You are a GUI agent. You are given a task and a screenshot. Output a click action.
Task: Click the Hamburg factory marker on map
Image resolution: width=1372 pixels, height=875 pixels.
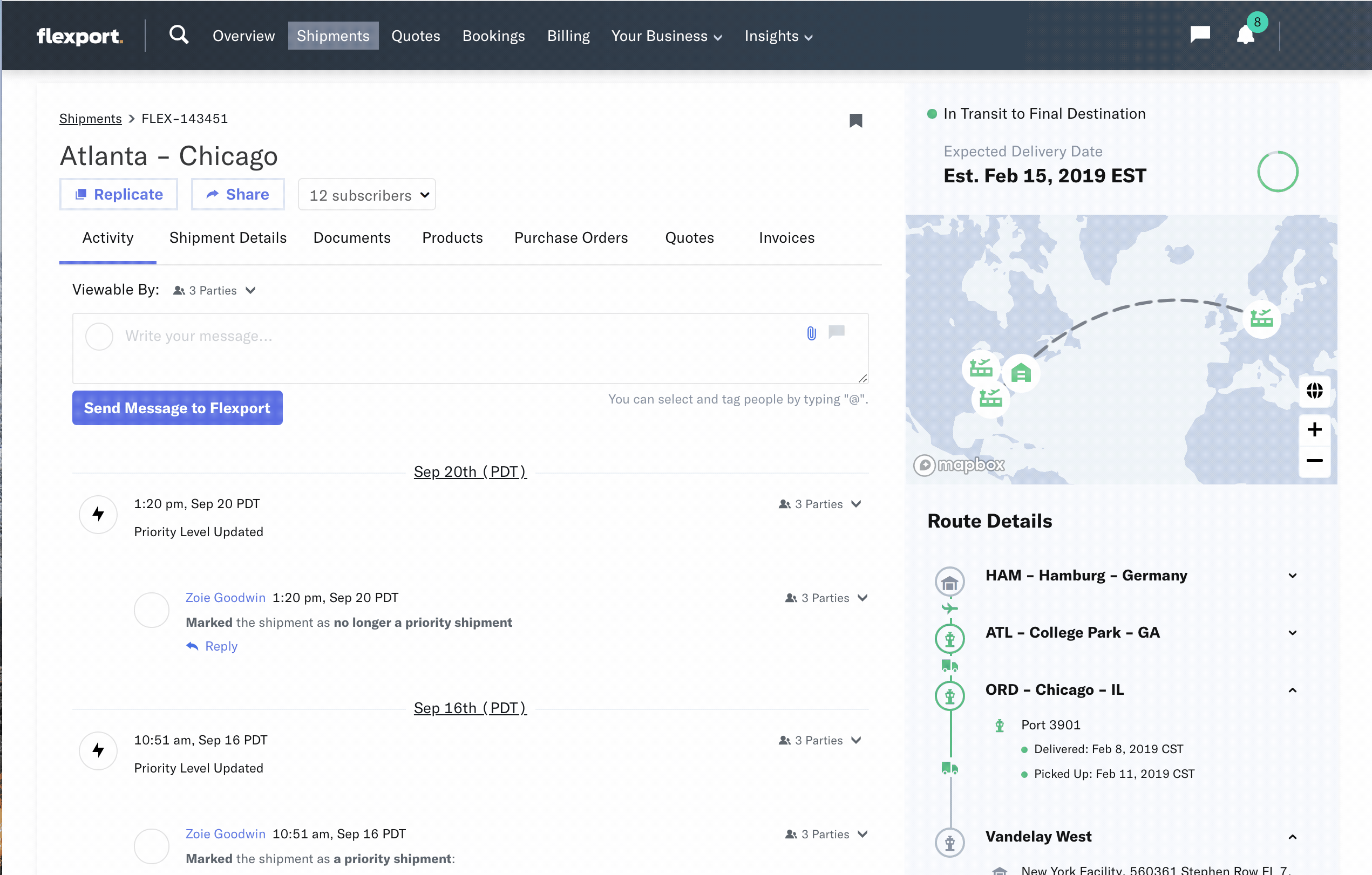tap(1261, 318)
